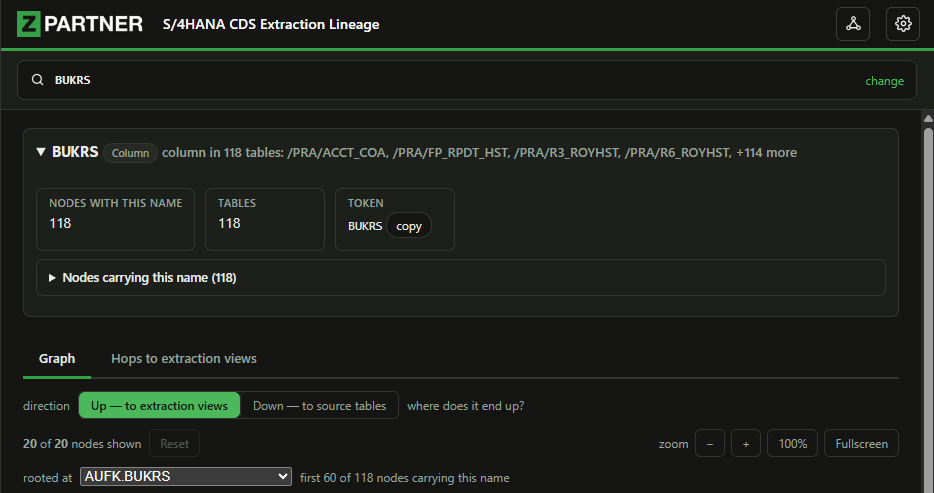Select Down — to source tables direction
Screen dimensions: 934x493
[x=319, y=405]
